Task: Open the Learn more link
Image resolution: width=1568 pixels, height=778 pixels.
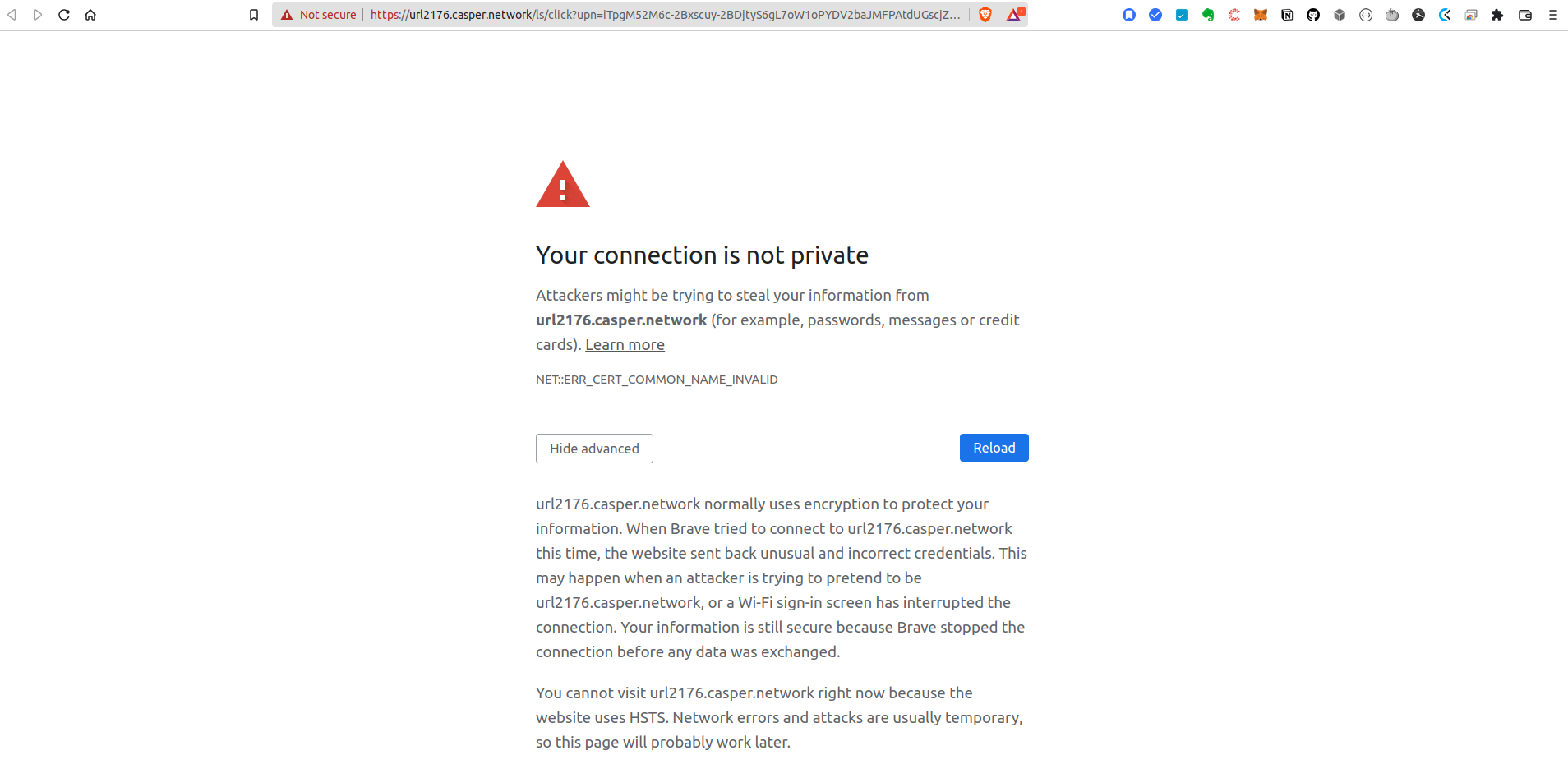Action: 625,344
